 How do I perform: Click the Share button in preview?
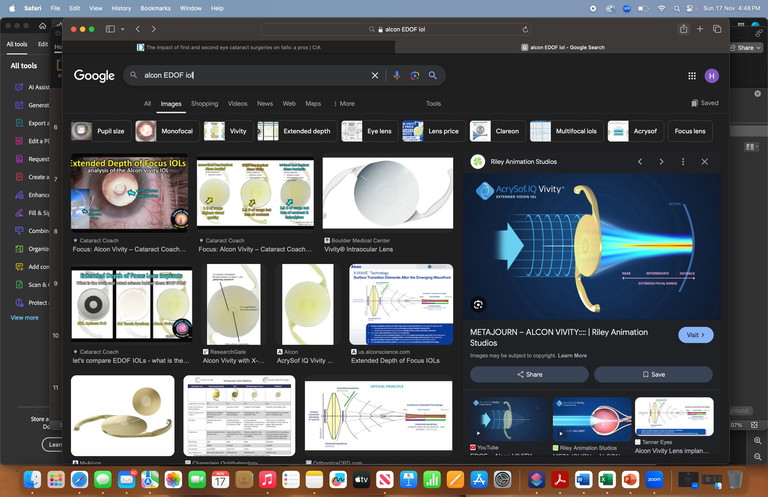pos(529,375)
